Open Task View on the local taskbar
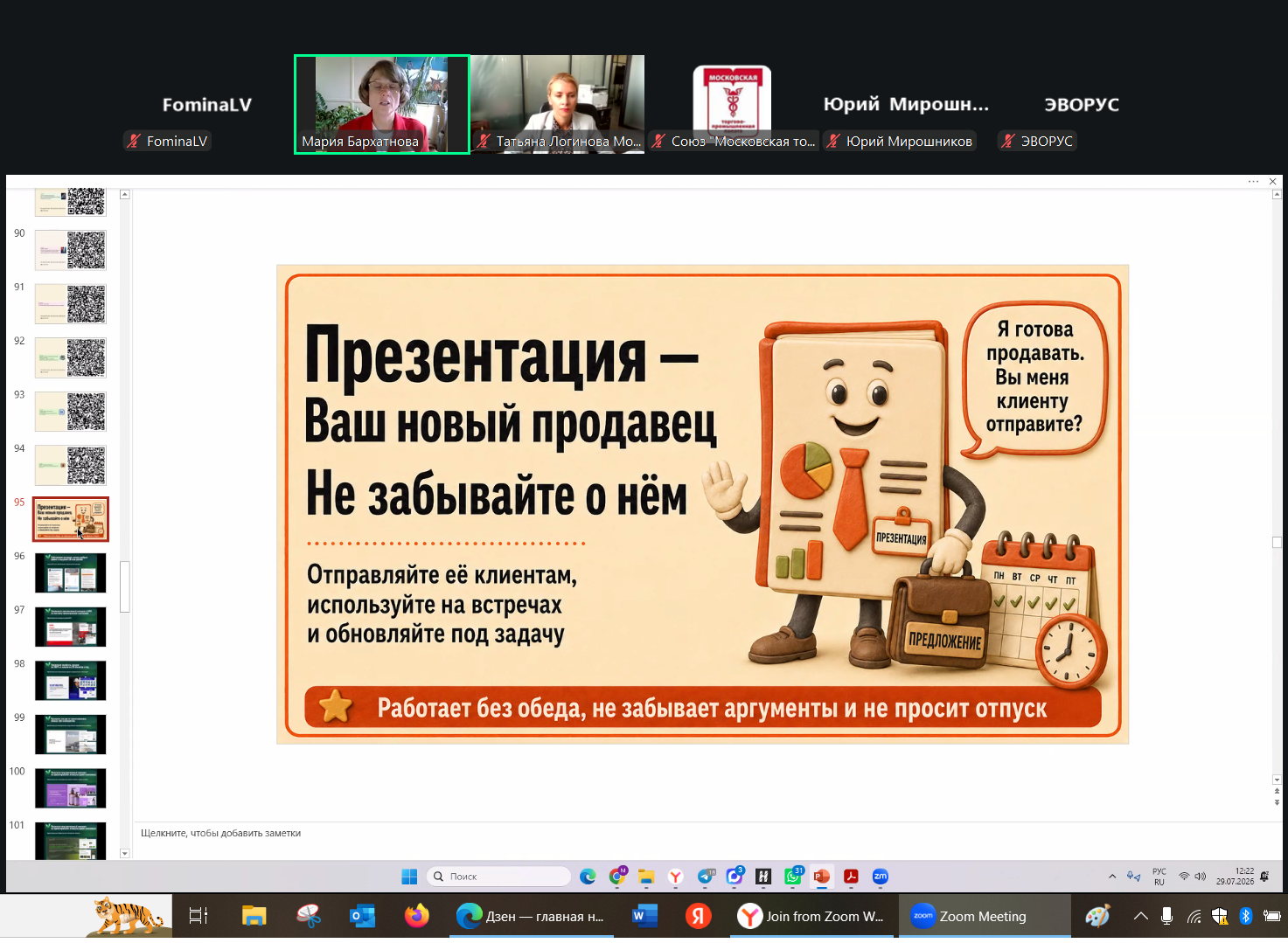1288x943 pixels. coord(198,916)
